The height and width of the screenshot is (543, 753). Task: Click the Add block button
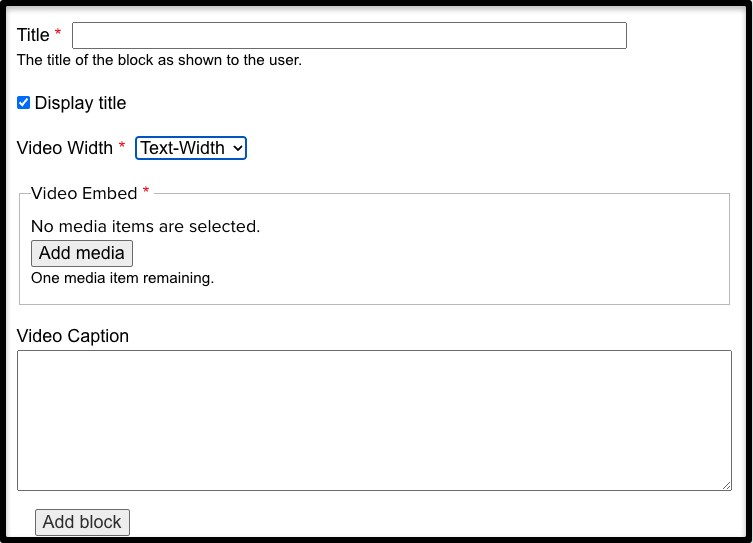pyautogui.click(x=82, y=522)
